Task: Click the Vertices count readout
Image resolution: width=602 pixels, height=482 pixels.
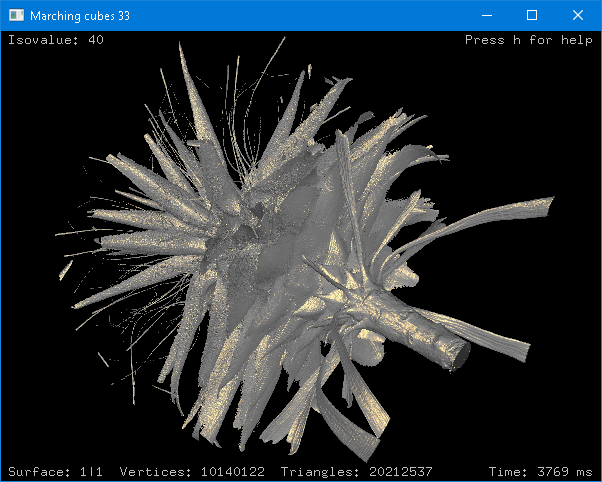Action: pyautogui.click(x=192, y=471)
